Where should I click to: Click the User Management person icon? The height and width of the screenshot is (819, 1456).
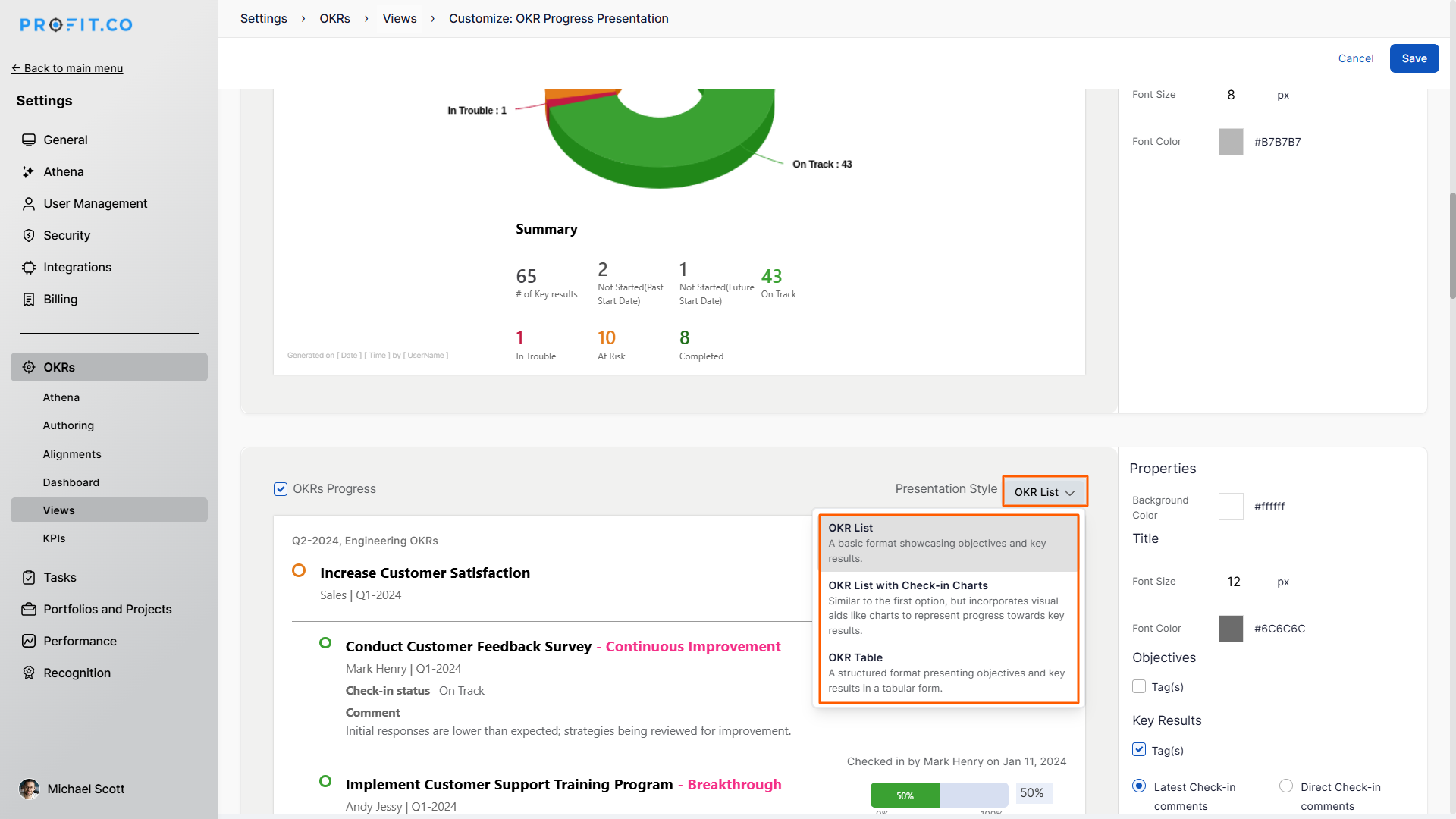coord(29,204)
